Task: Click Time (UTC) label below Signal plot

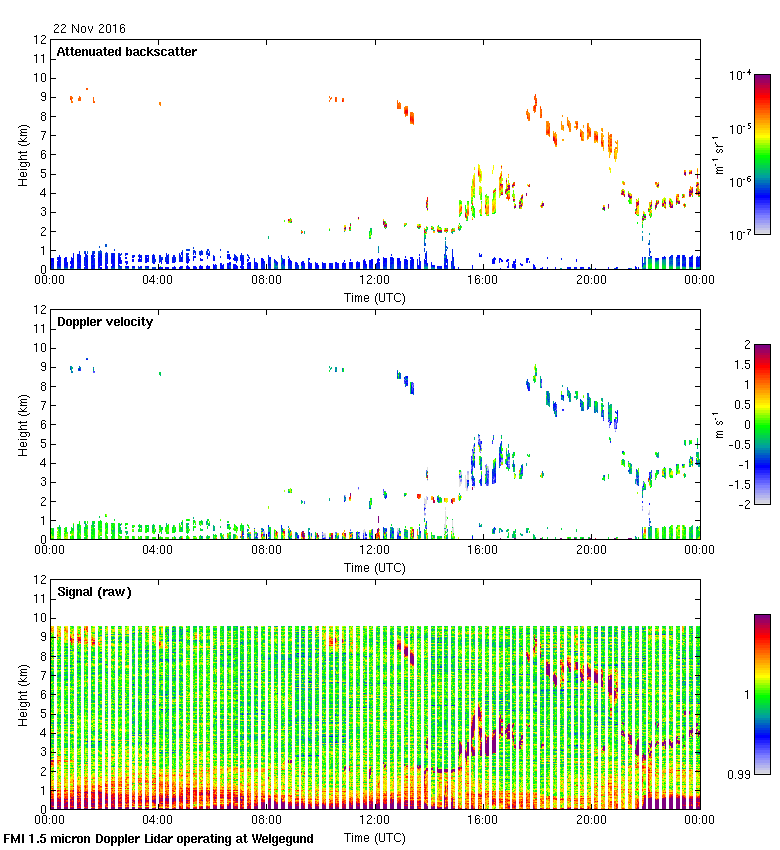Action: (x=375, y=837)
